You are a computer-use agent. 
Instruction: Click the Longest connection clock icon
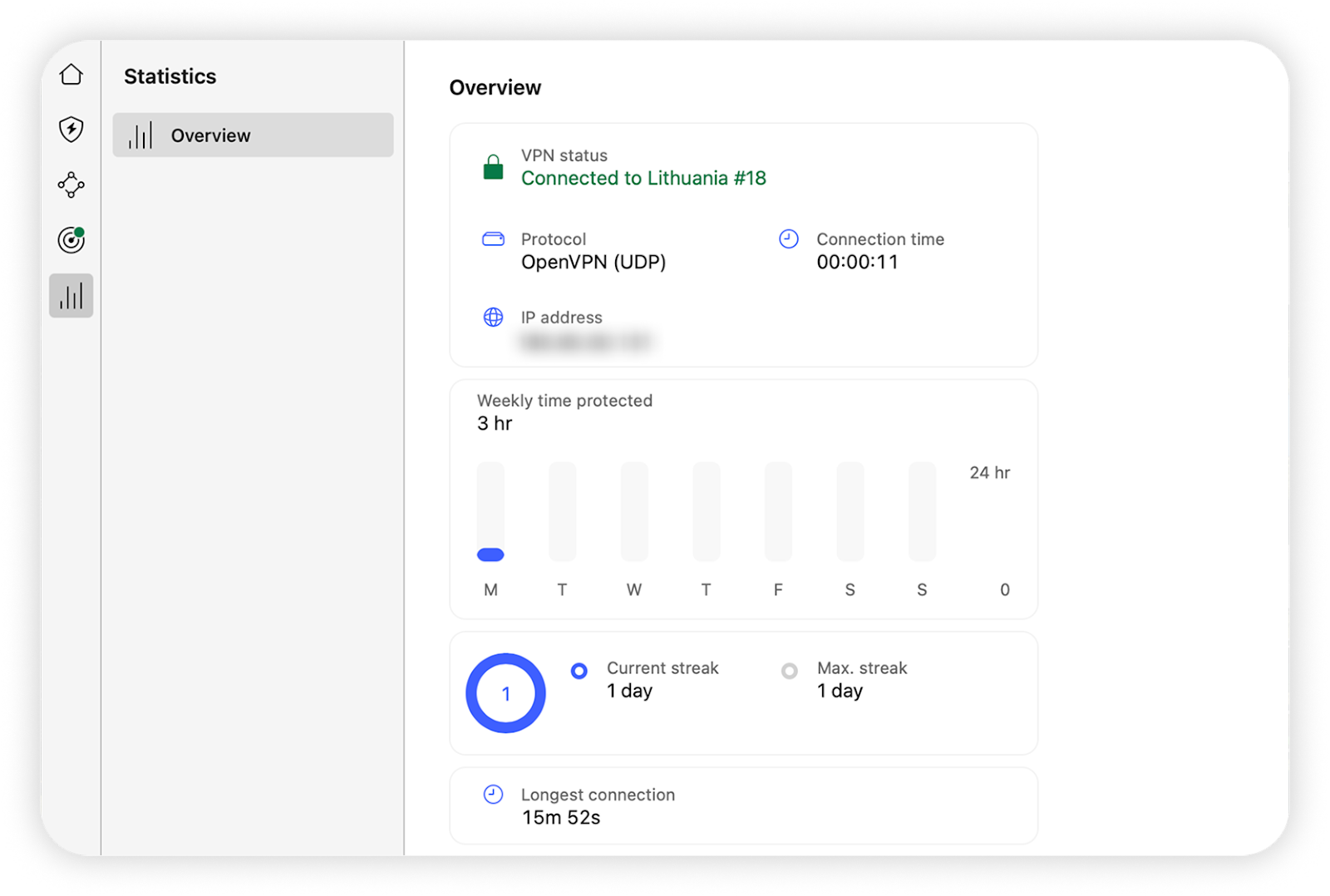[x=493, y=795]
